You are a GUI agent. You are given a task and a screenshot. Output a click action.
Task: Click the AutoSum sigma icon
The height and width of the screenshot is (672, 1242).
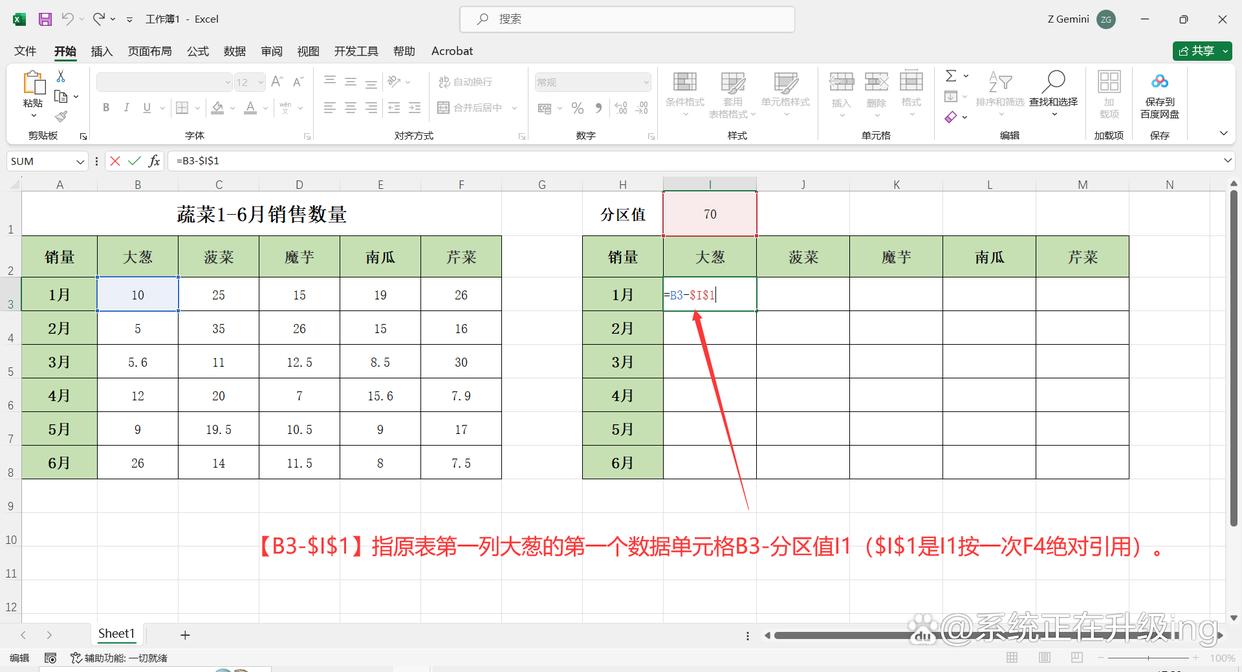pyautogui.click(x=951, y=76)
